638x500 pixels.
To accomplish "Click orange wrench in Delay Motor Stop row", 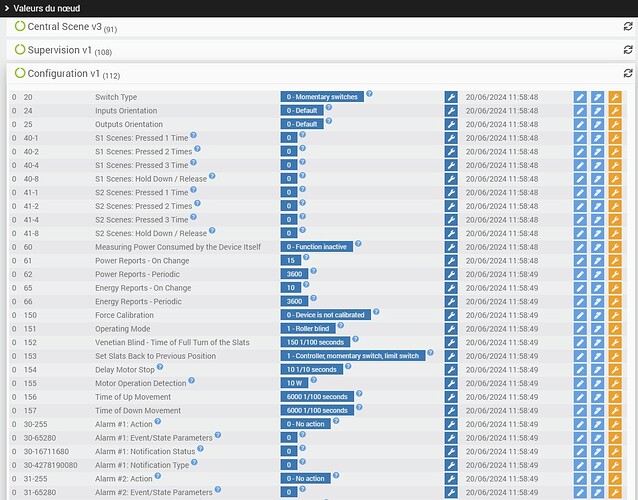I will tap(615, 370).
